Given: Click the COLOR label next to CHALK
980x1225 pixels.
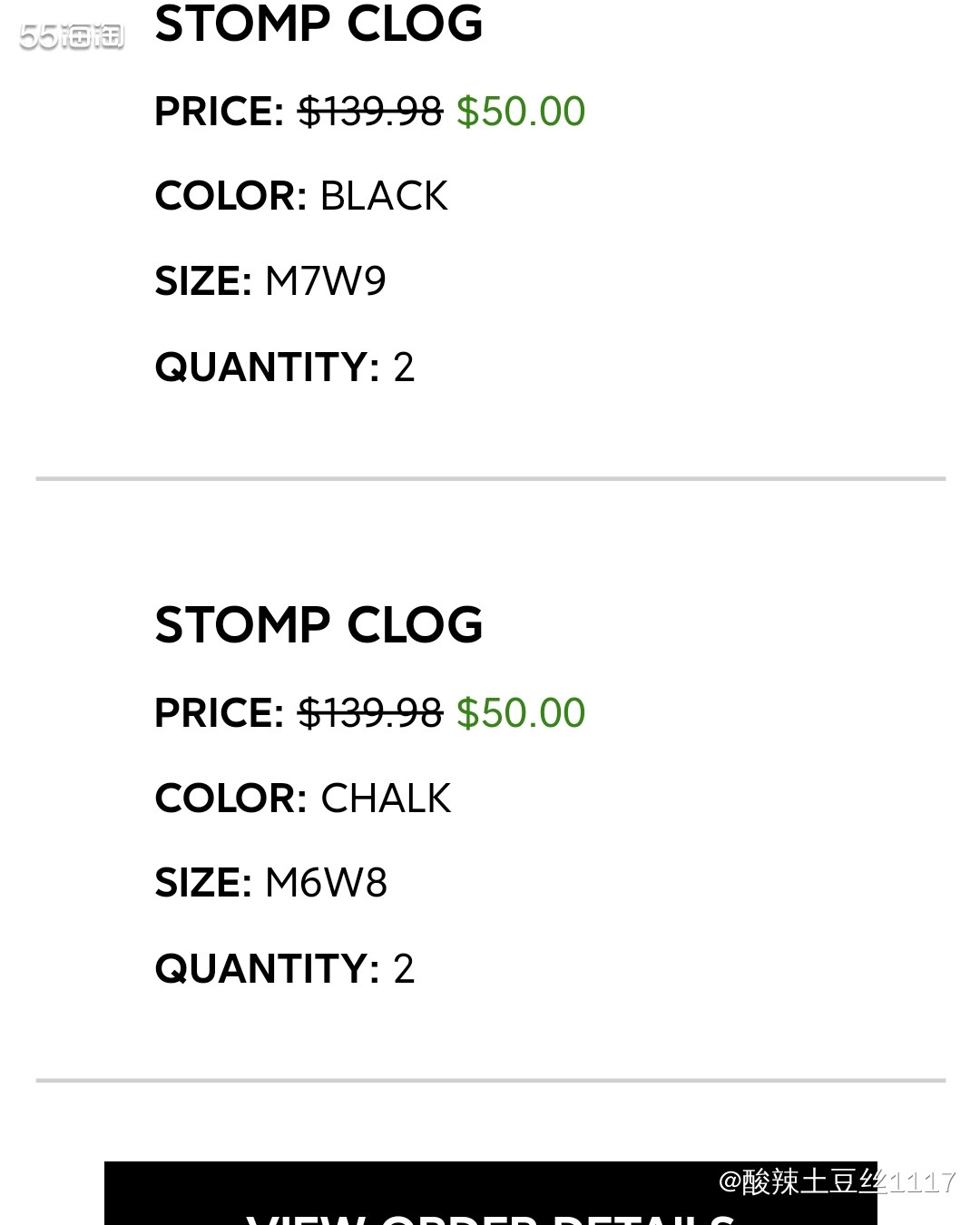Looking at the screenshot, I should pyautogui.click(x=230, y=799).
